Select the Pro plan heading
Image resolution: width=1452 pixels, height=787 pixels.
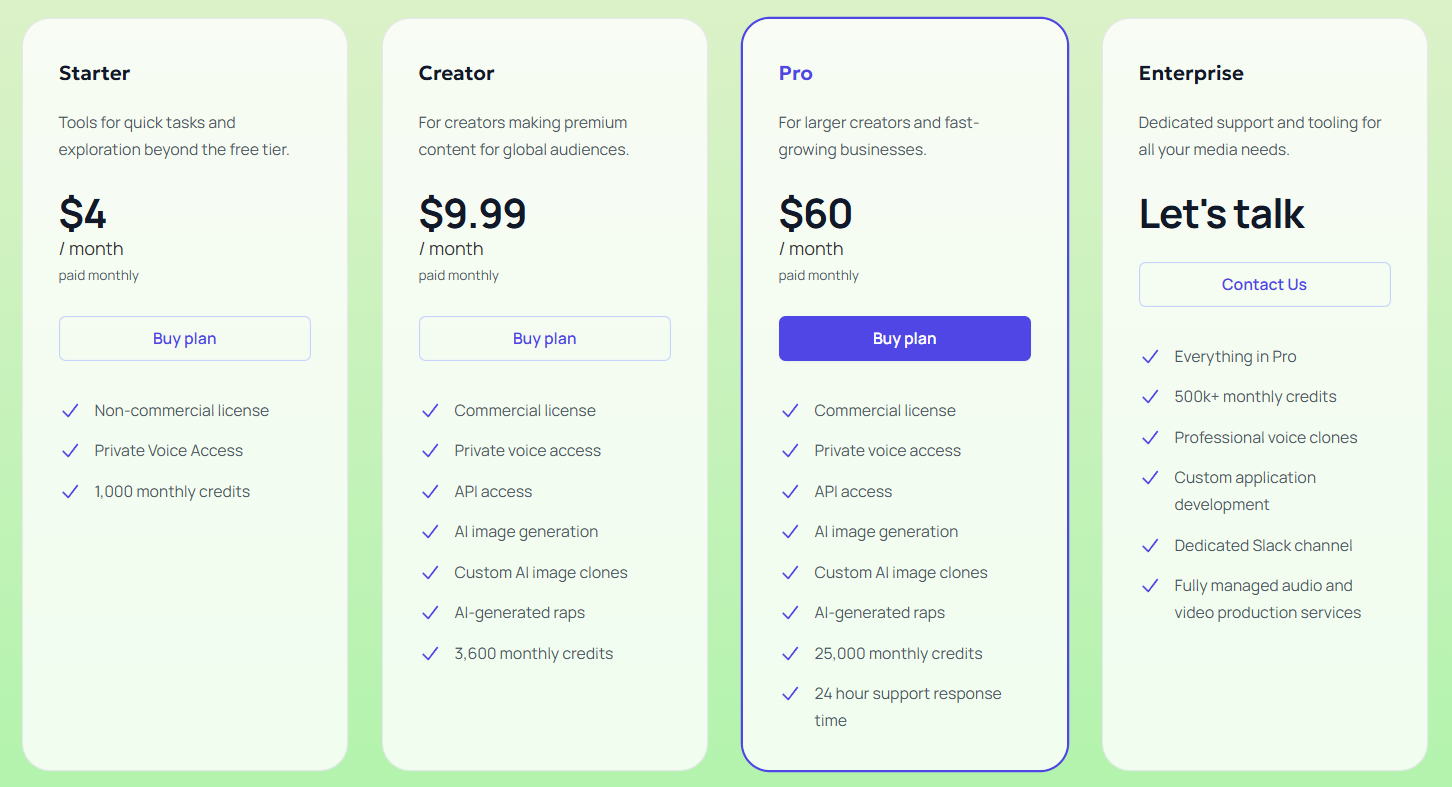[795, 73]
